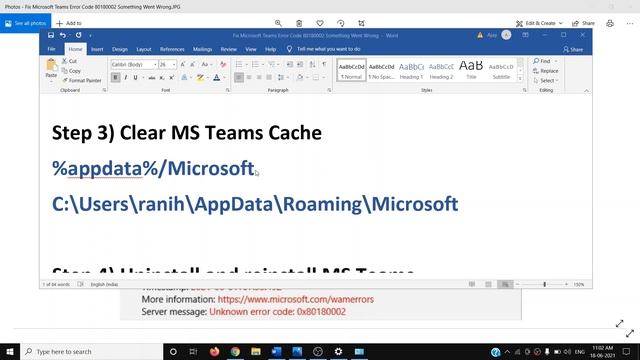This screenshot has height=360, width=640.
Task: Click the Redo/Repeat icon in Word's title bar
Action: (78, 36)
